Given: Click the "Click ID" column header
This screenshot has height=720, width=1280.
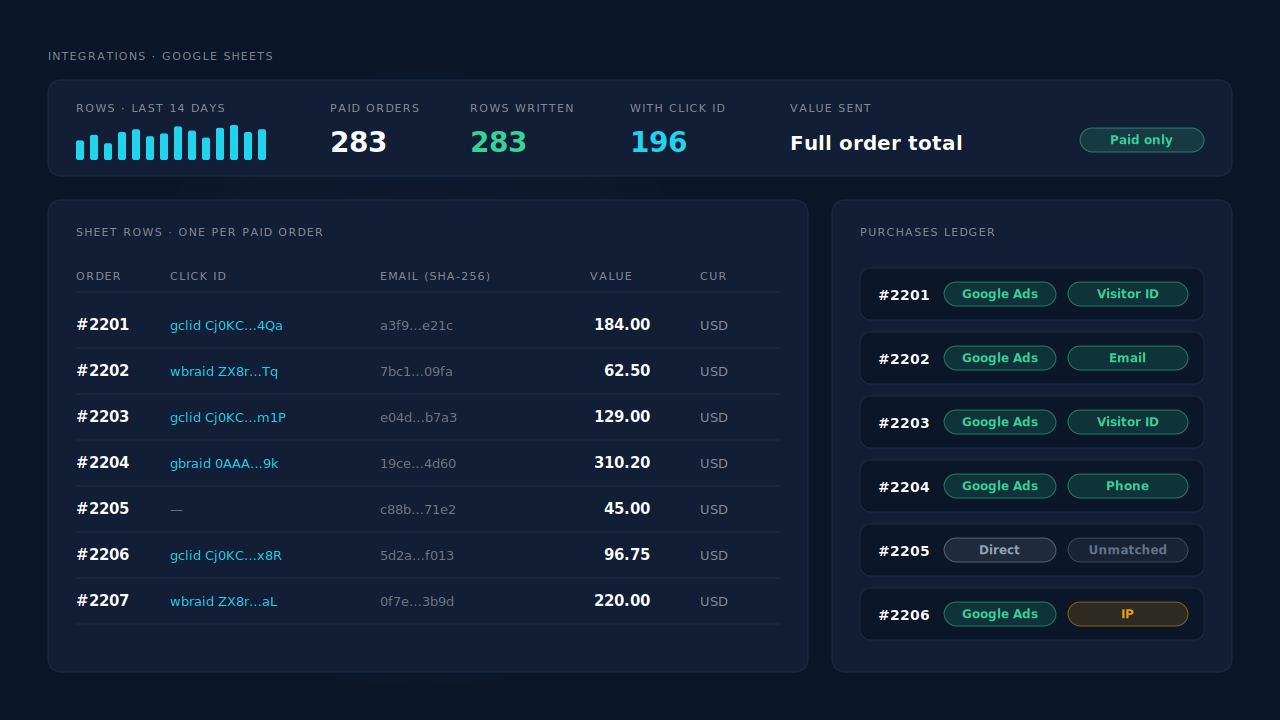Looking at the screenshot, I should (x=198, y=276).
